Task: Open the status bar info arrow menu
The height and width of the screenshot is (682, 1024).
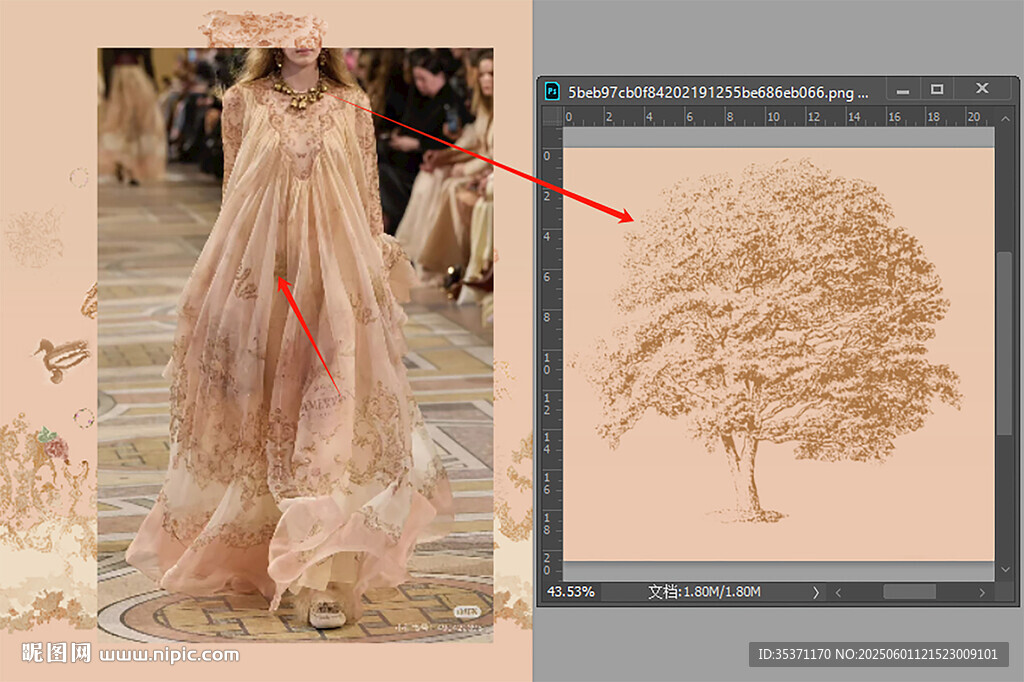Action: coord(815,592)
